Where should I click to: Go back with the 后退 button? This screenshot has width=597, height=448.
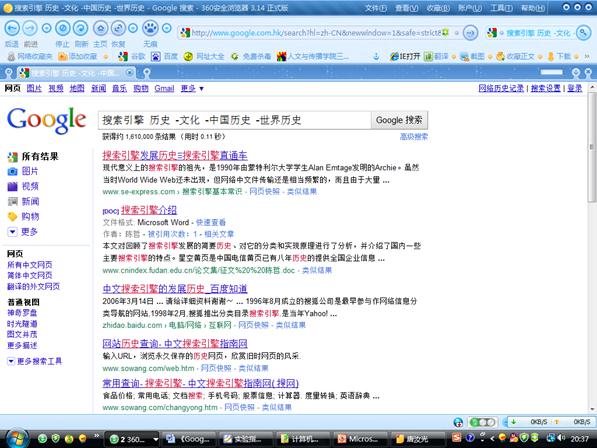[12, 28]
